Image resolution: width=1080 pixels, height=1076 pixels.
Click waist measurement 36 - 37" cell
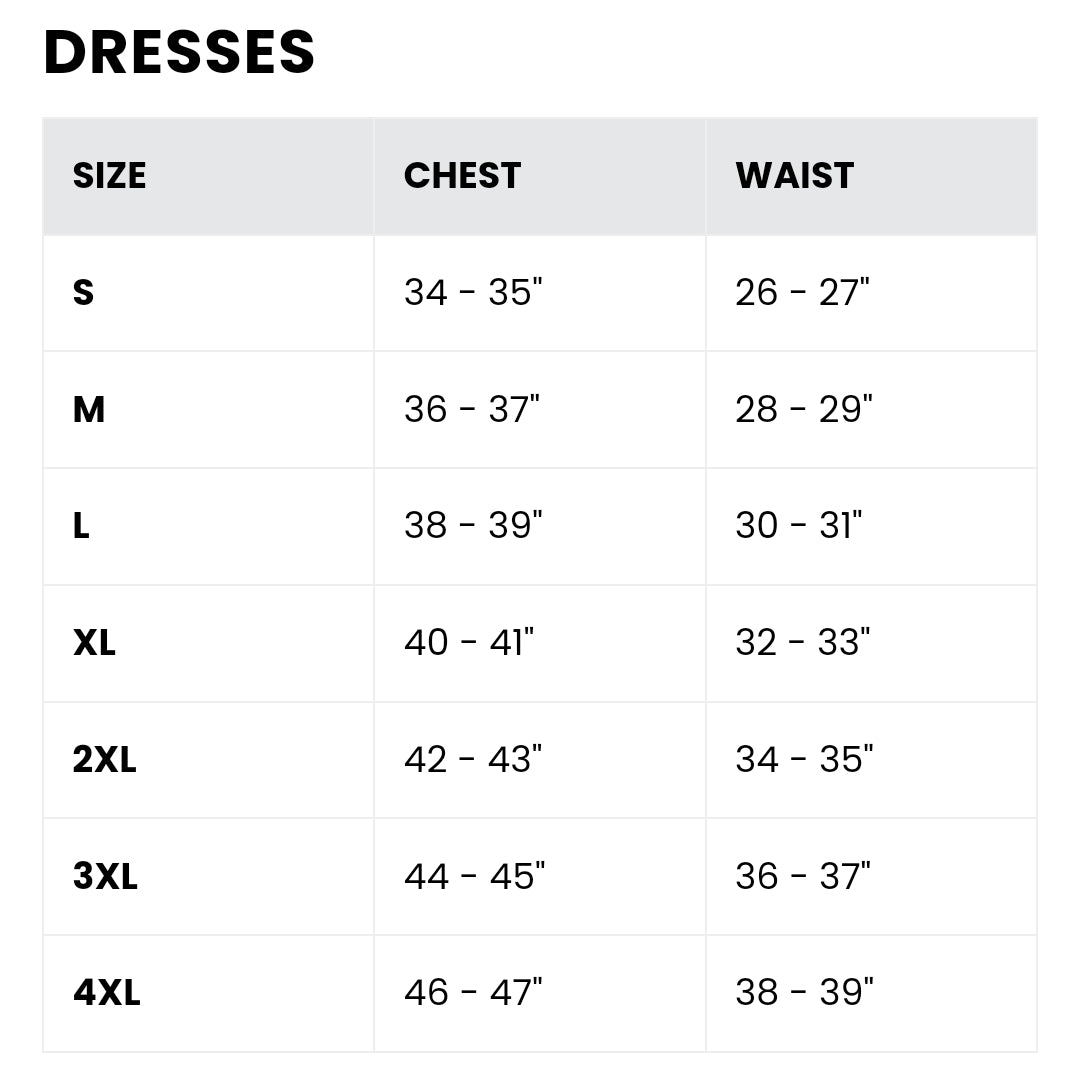803,877
